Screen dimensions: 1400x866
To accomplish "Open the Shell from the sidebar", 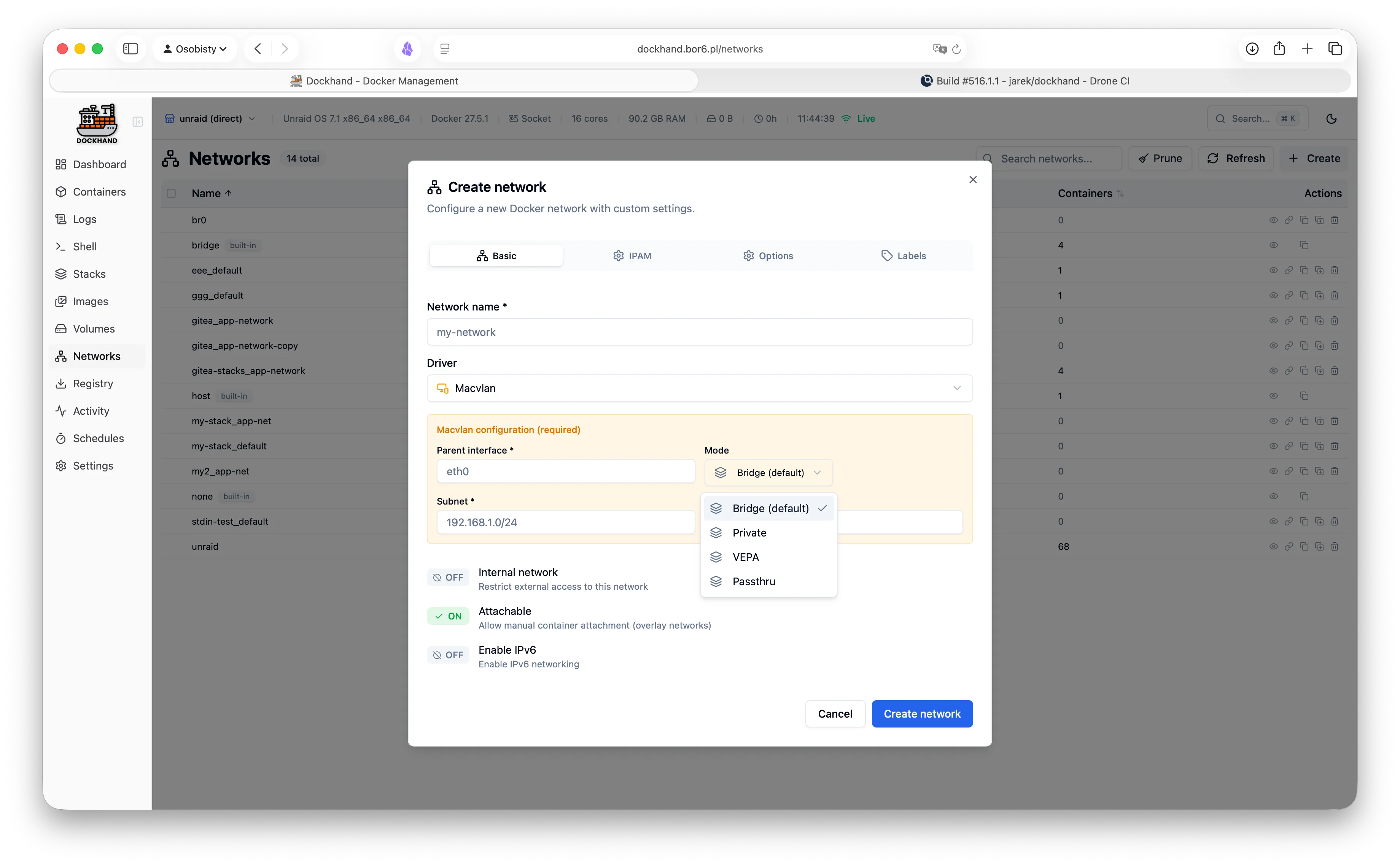I will [84, 246].
